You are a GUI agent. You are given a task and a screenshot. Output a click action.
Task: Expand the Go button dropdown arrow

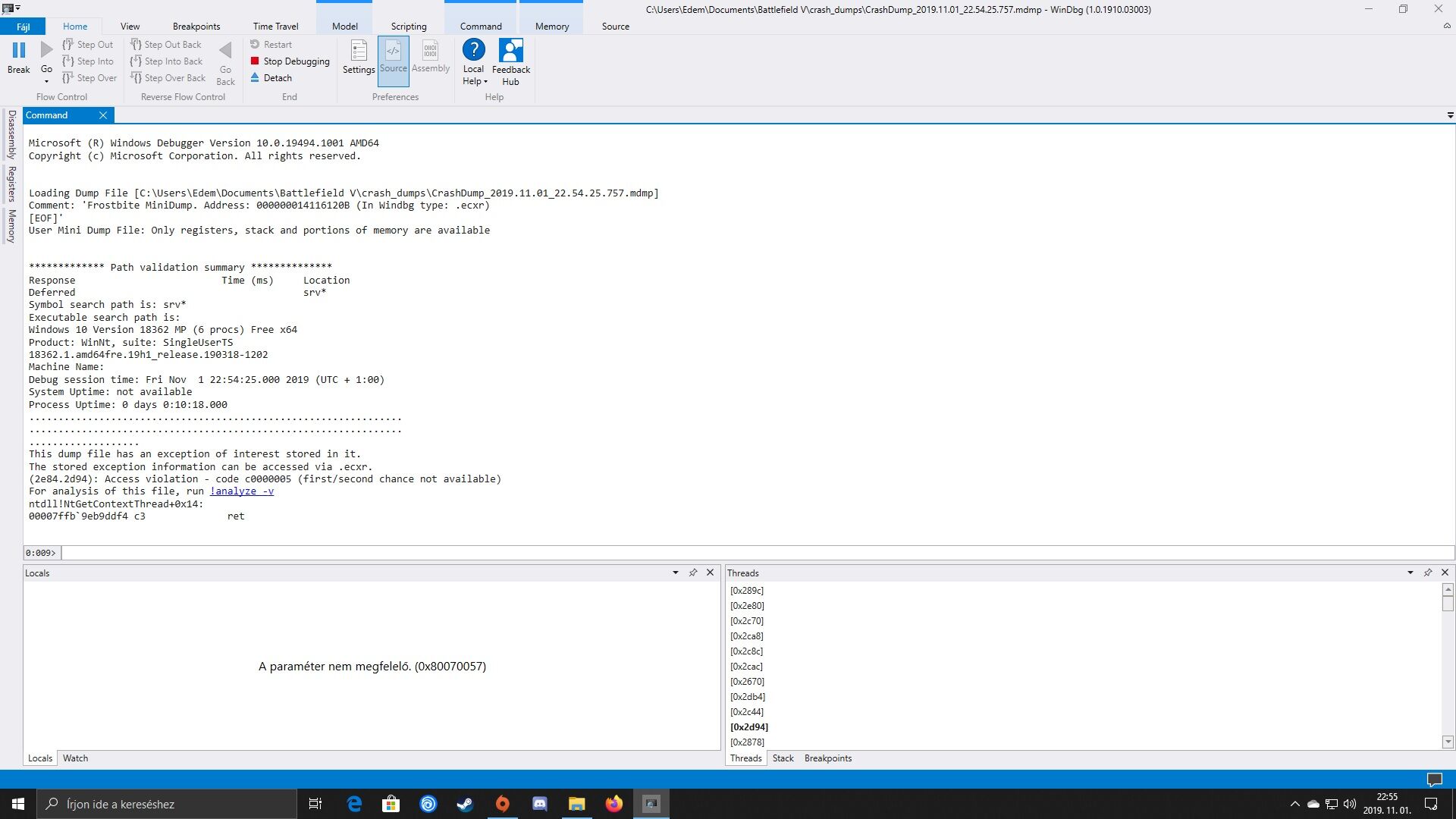(x=47, y=82)
